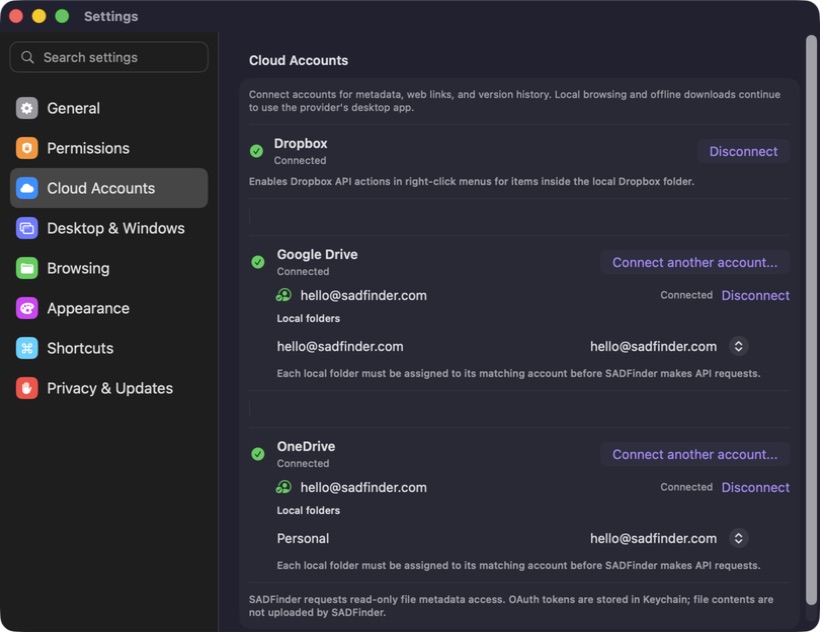Click the green checkmark beside OneDrive
Viewport: 820px width, 632px height.
click(258, 454)
